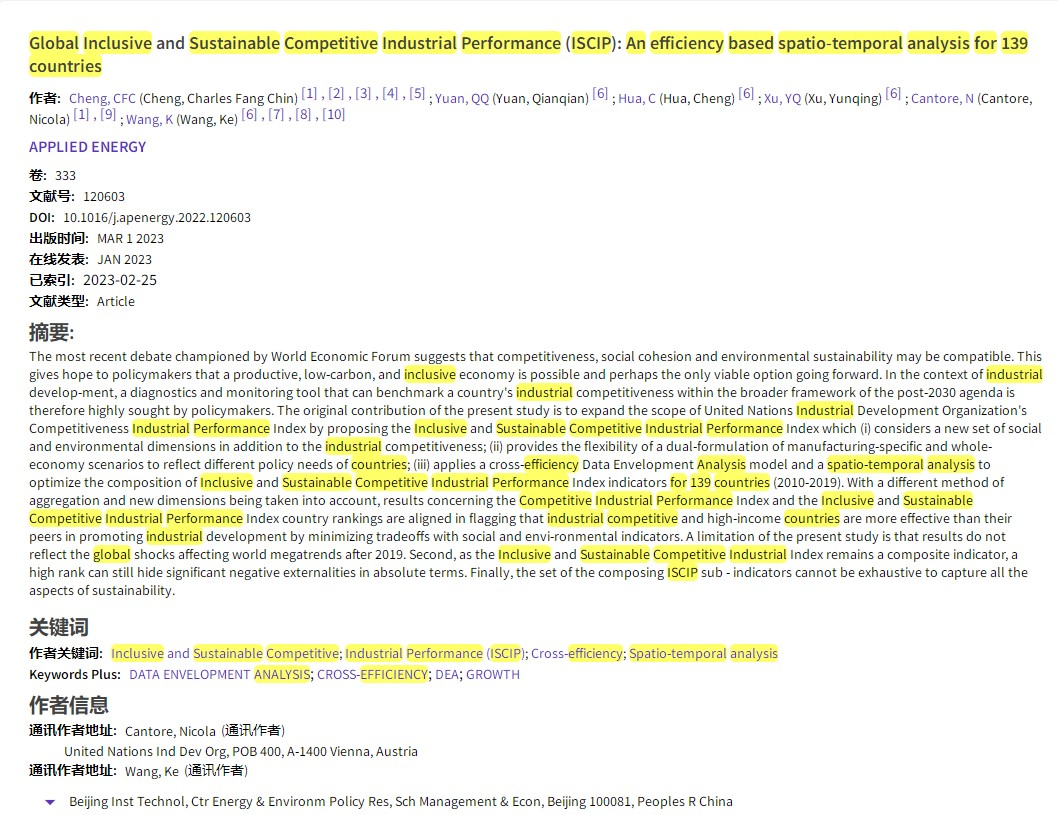Click author keyword Inclusive and Sustainable Competitive
Screen dimensions: 1058x815
pos(224,654)
